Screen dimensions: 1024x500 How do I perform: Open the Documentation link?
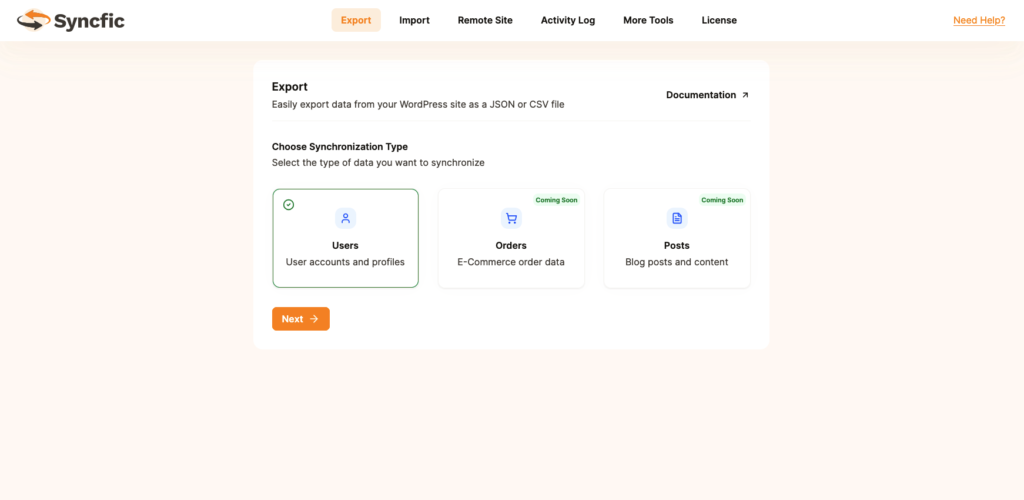(x=701, y=95)
